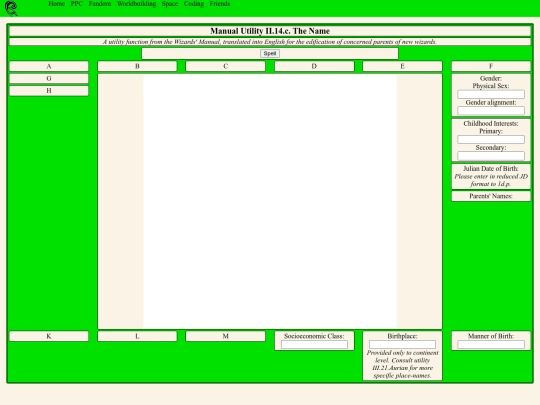
Task: Go to the PPC page
Action: (76, 4)
